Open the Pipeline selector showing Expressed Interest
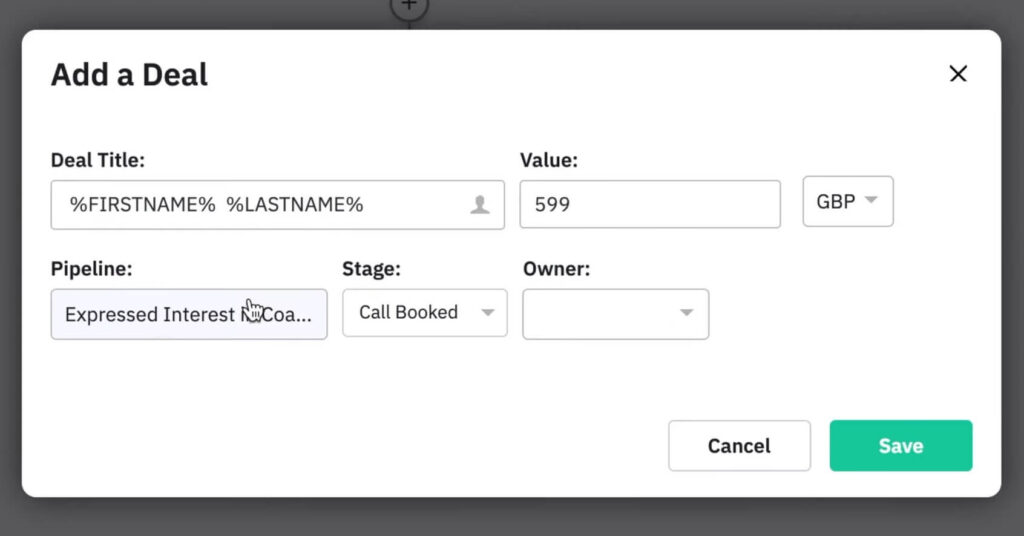 point(188,314)
